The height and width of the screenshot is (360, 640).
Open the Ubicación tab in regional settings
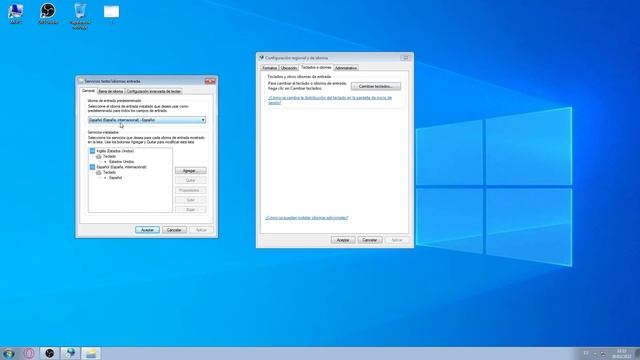[289, 68]
